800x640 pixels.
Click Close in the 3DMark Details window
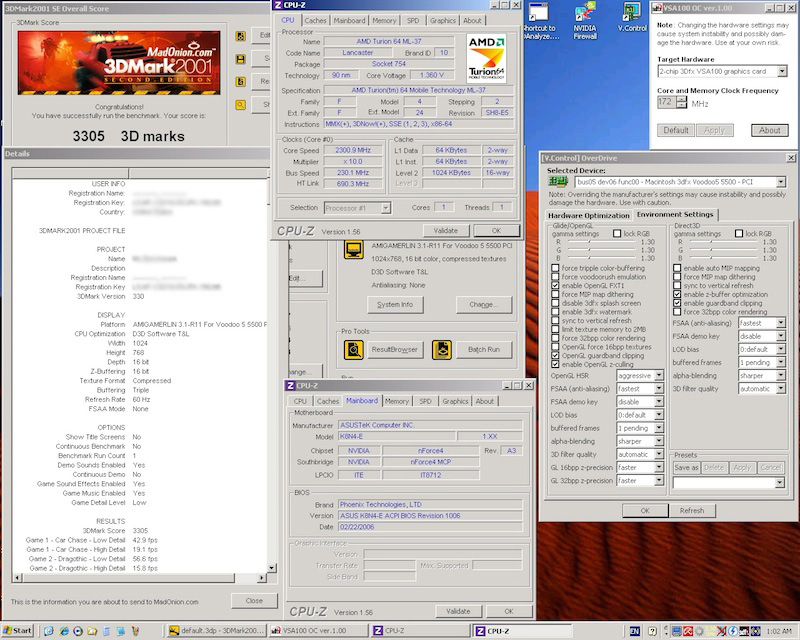pyautogui.click(x=254, y=601)
